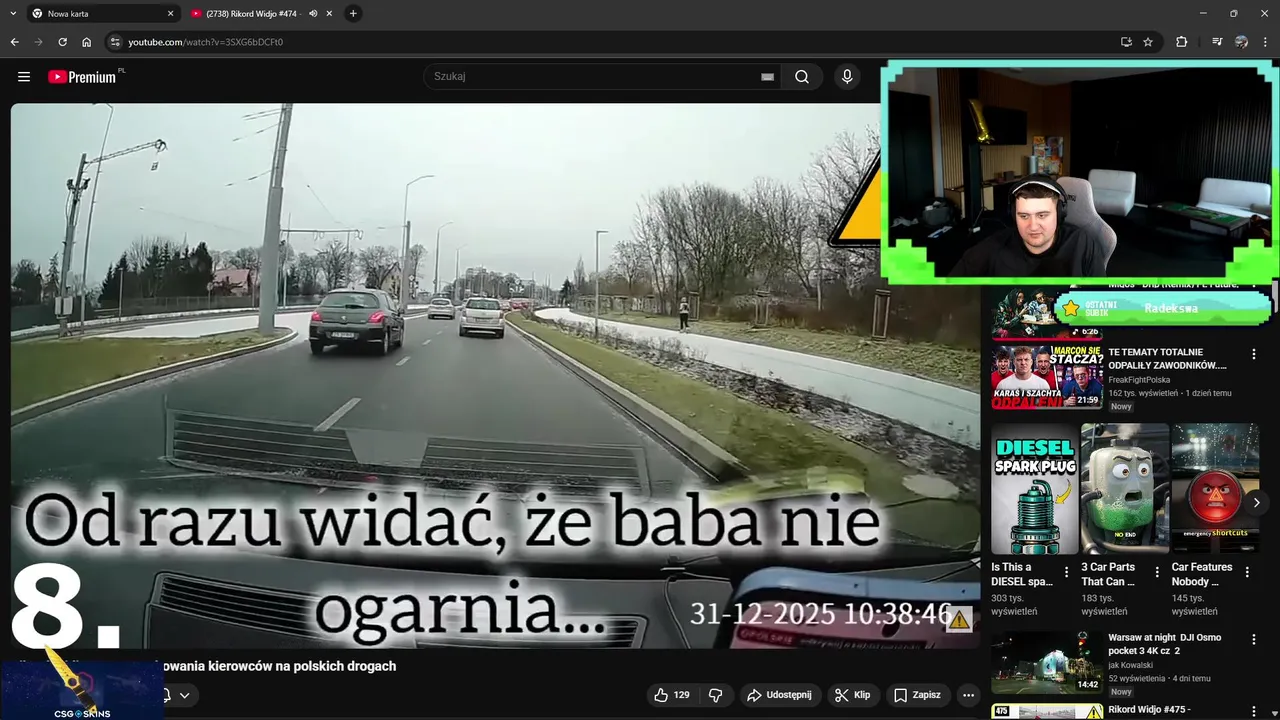Mute the tab via speaker icon
The width and height of the screenshot is (1280, 720).
pyautogui.click(x=313, y=14)
